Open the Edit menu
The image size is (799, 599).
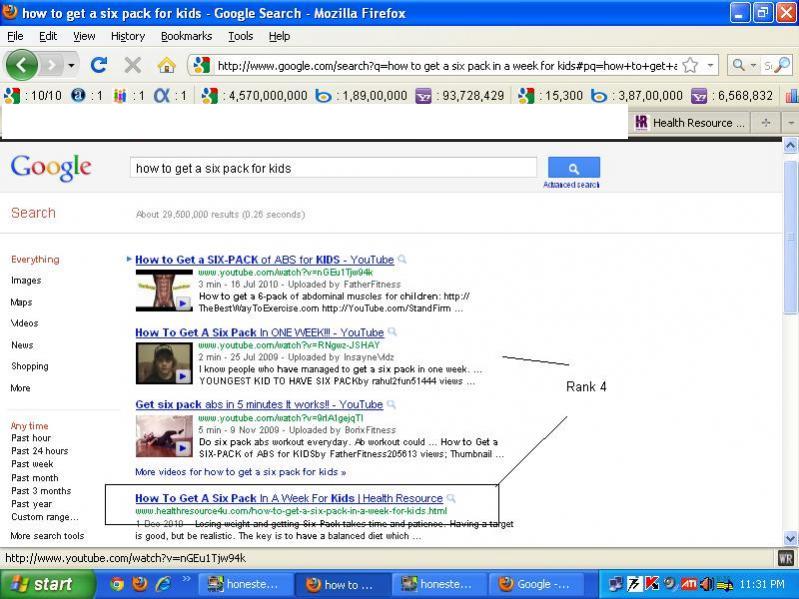pyautogui.click(x=48, y=36)
